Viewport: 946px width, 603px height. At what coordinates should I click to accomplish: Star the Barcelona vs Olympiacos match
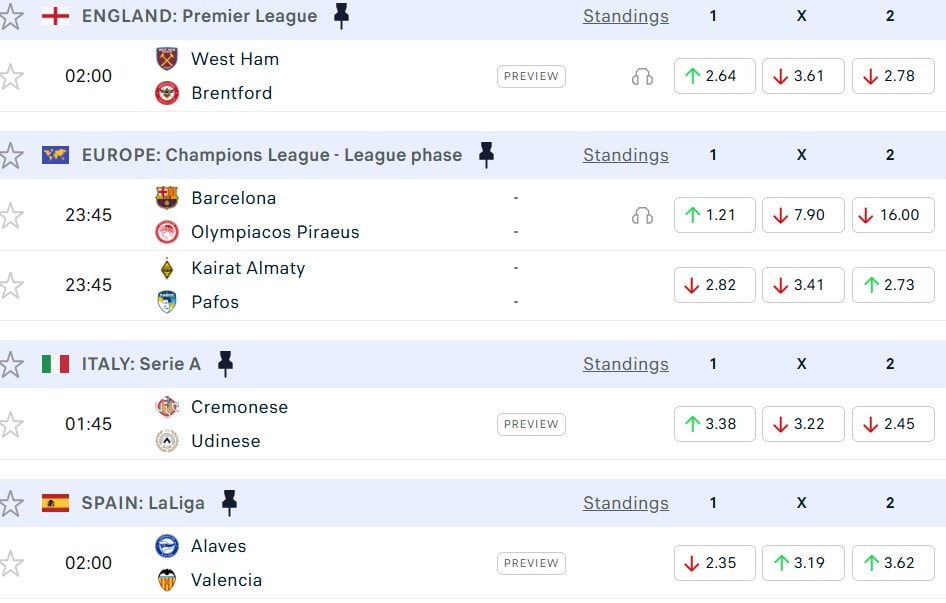(11, 215)
